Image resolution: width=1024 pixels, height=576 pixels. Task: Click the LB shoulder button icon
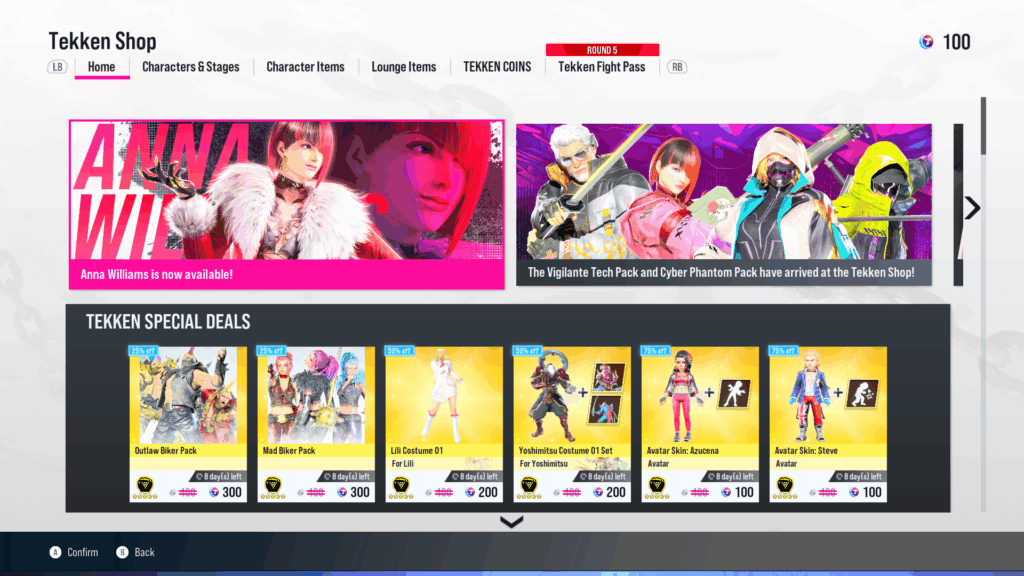point(57,67)
